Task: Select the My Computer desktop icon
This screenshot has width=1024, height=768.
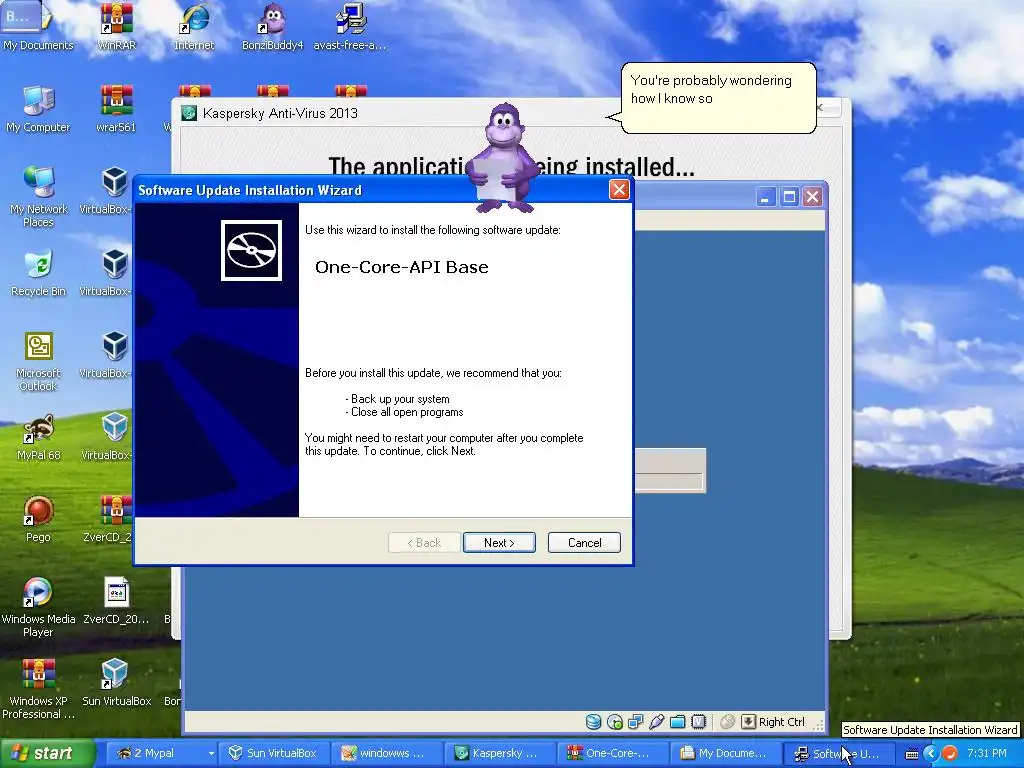Action: tap(38, 109)
